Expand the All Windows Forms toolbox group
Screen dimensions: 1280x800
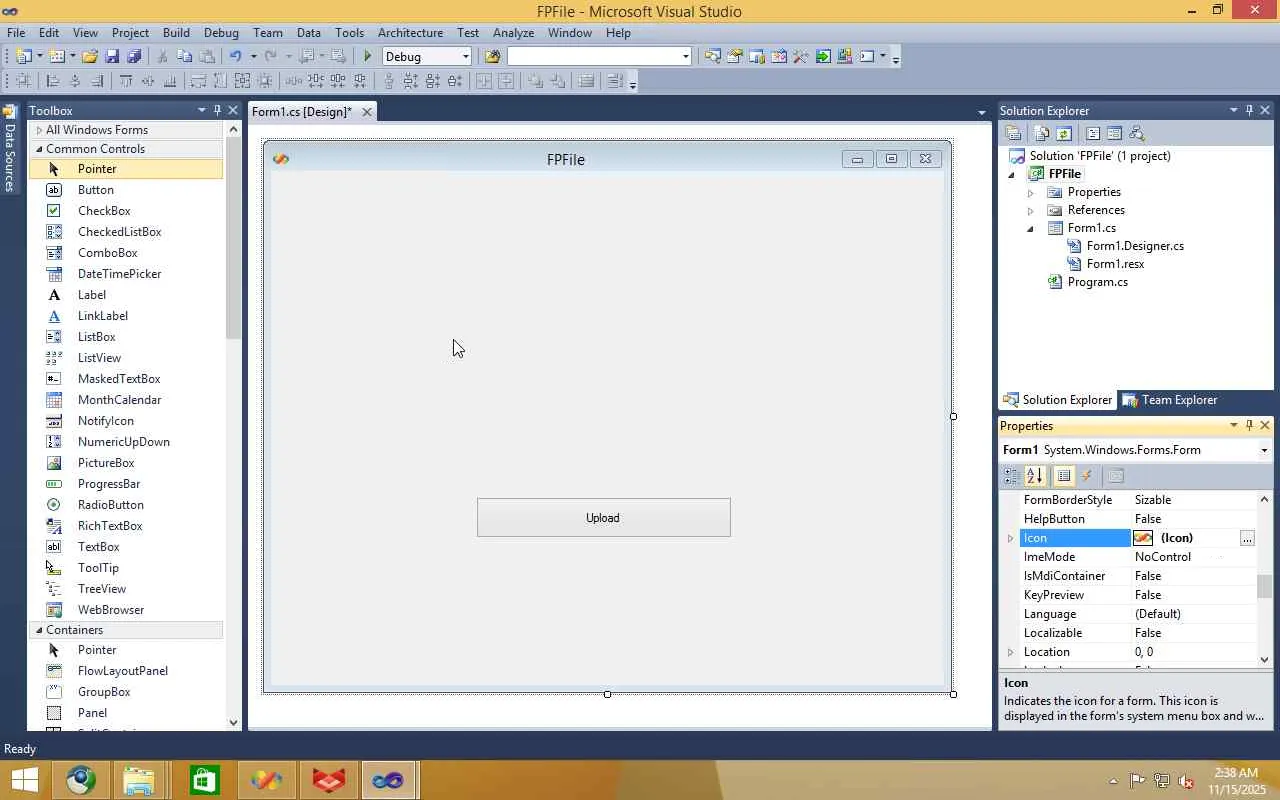point(39,130)
